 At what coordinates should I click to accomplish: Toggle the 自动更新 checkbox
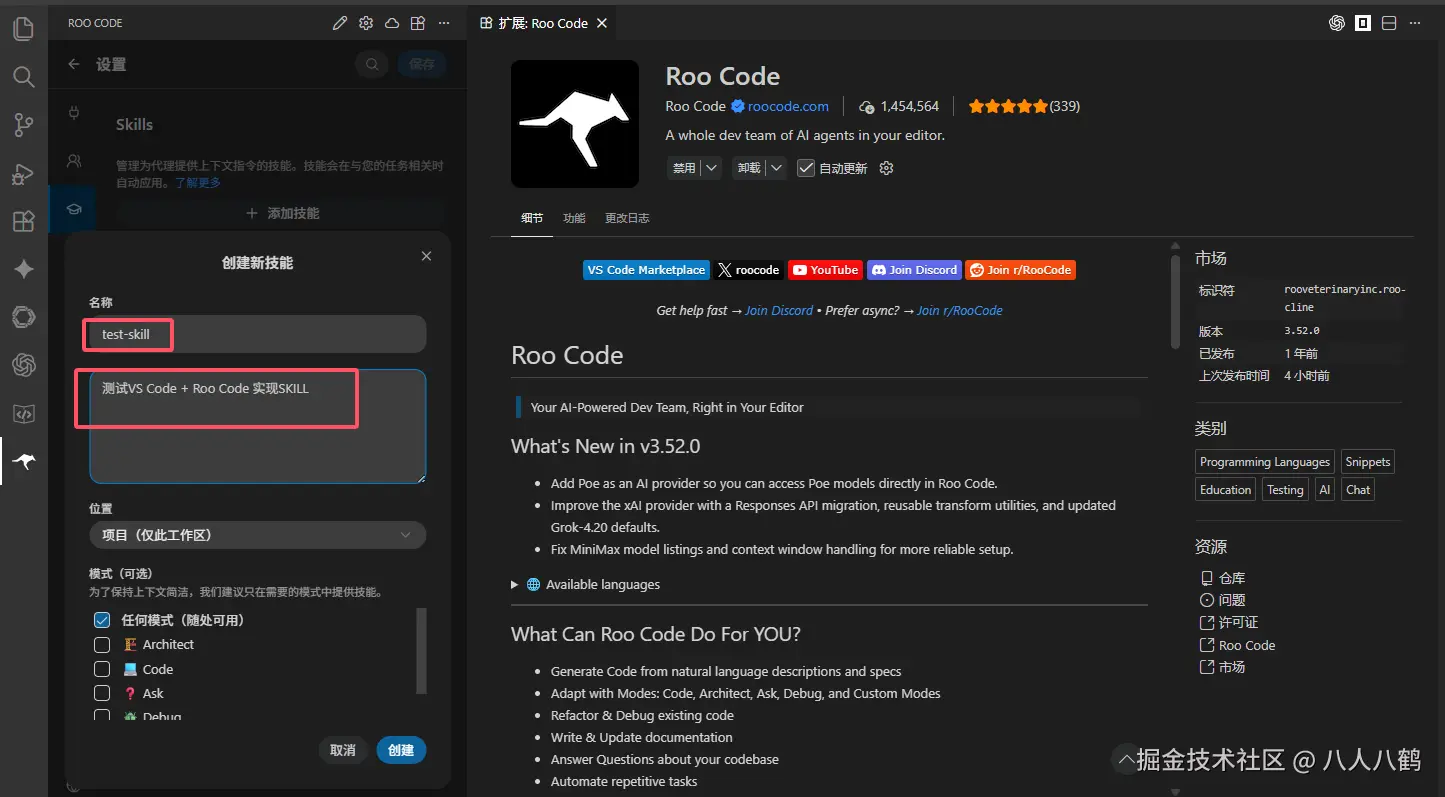(806, 168)
